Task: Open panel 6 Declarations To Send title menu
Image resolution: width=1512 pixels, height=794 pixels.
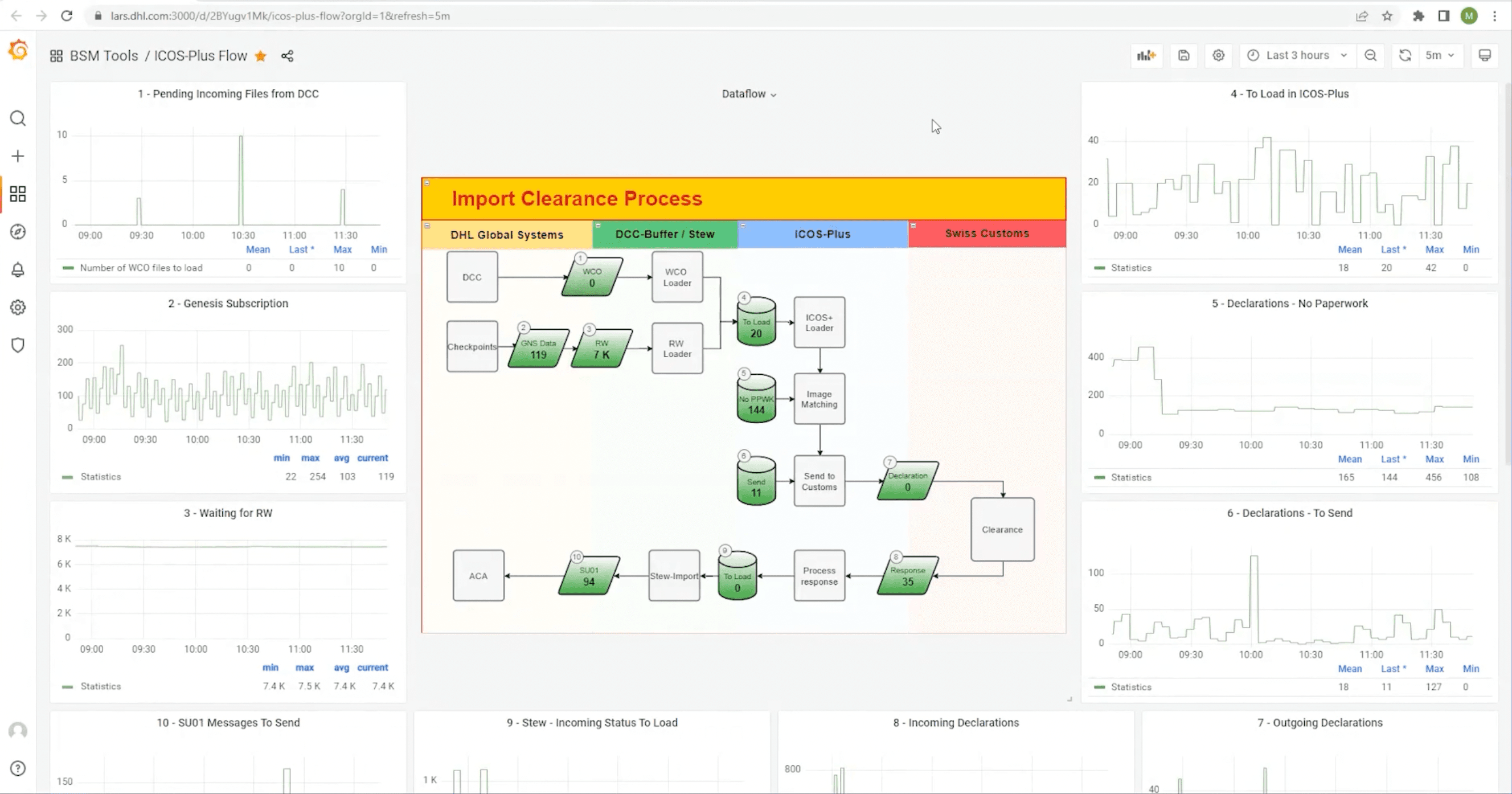Action: click(1289, 513)
